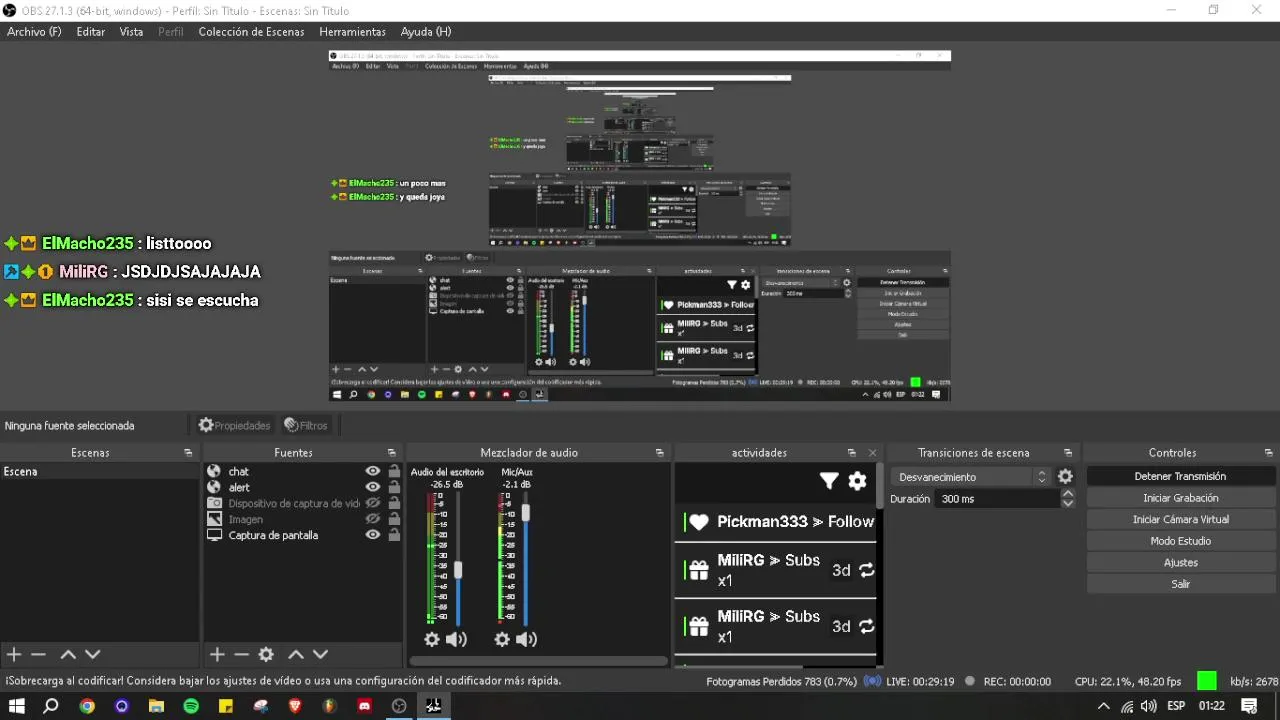The image size is (1280, 720).
Task: Lock the alert source
Action: pyautogui.click(x=394, y=487)
